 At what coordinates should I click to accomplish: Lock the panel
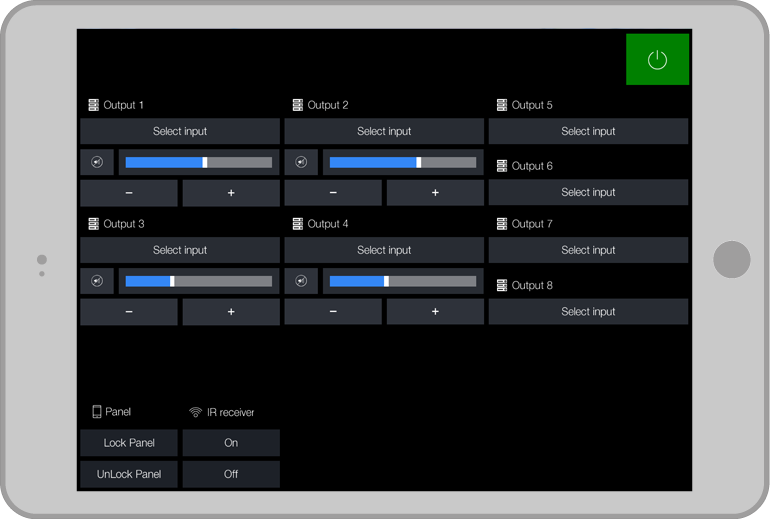click(129, 443)
